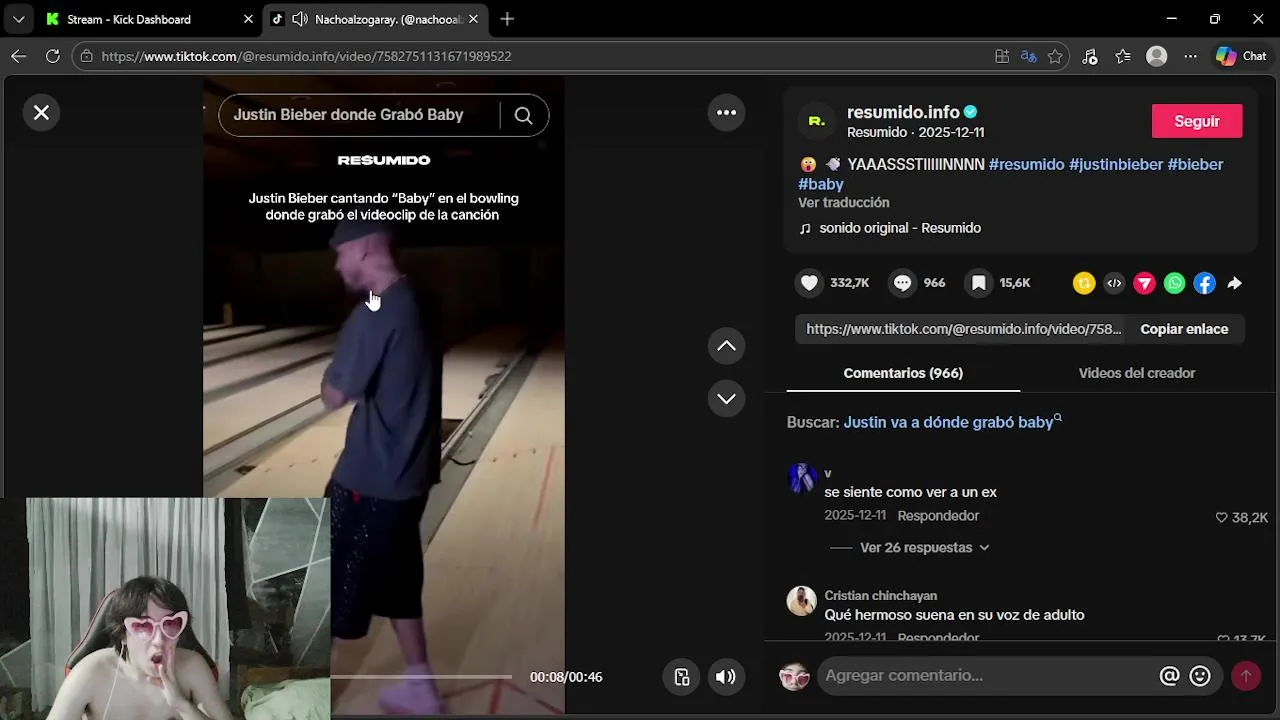Open the browser profile avatar
The height and width of the screenshot is (720, 1280).
coord(1157,57)
